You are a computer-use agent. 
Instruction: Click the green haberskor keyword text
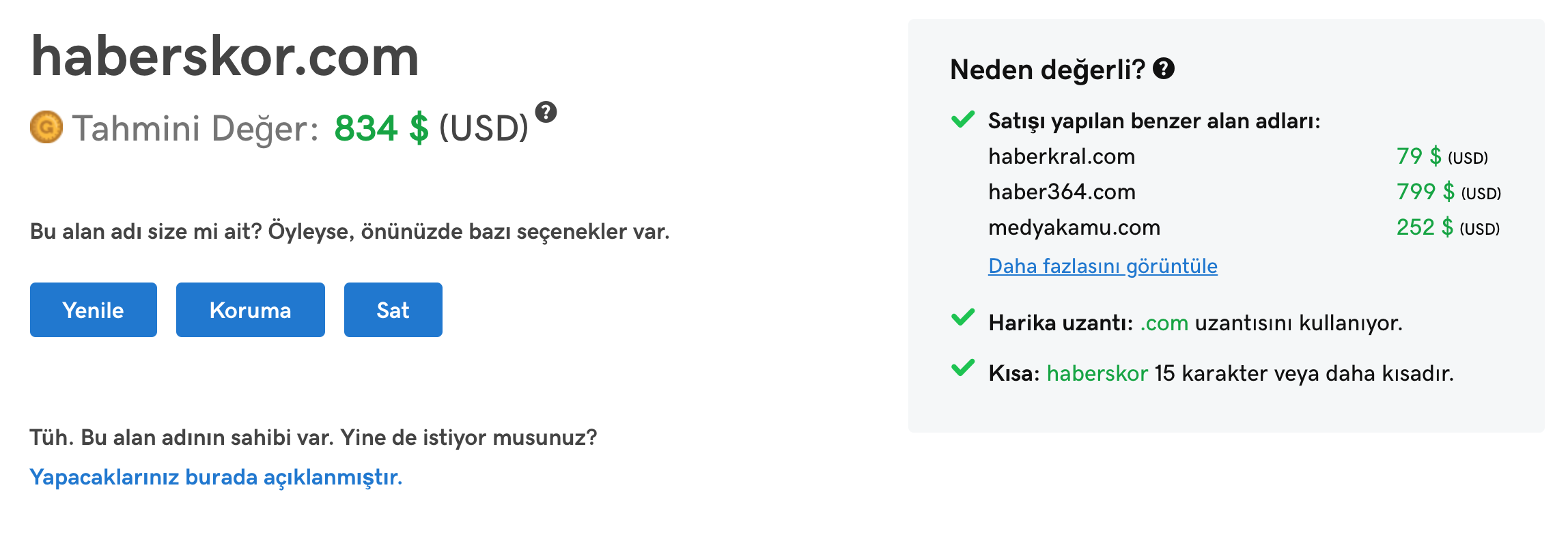pyautogui.click(x=1097, y=373)
